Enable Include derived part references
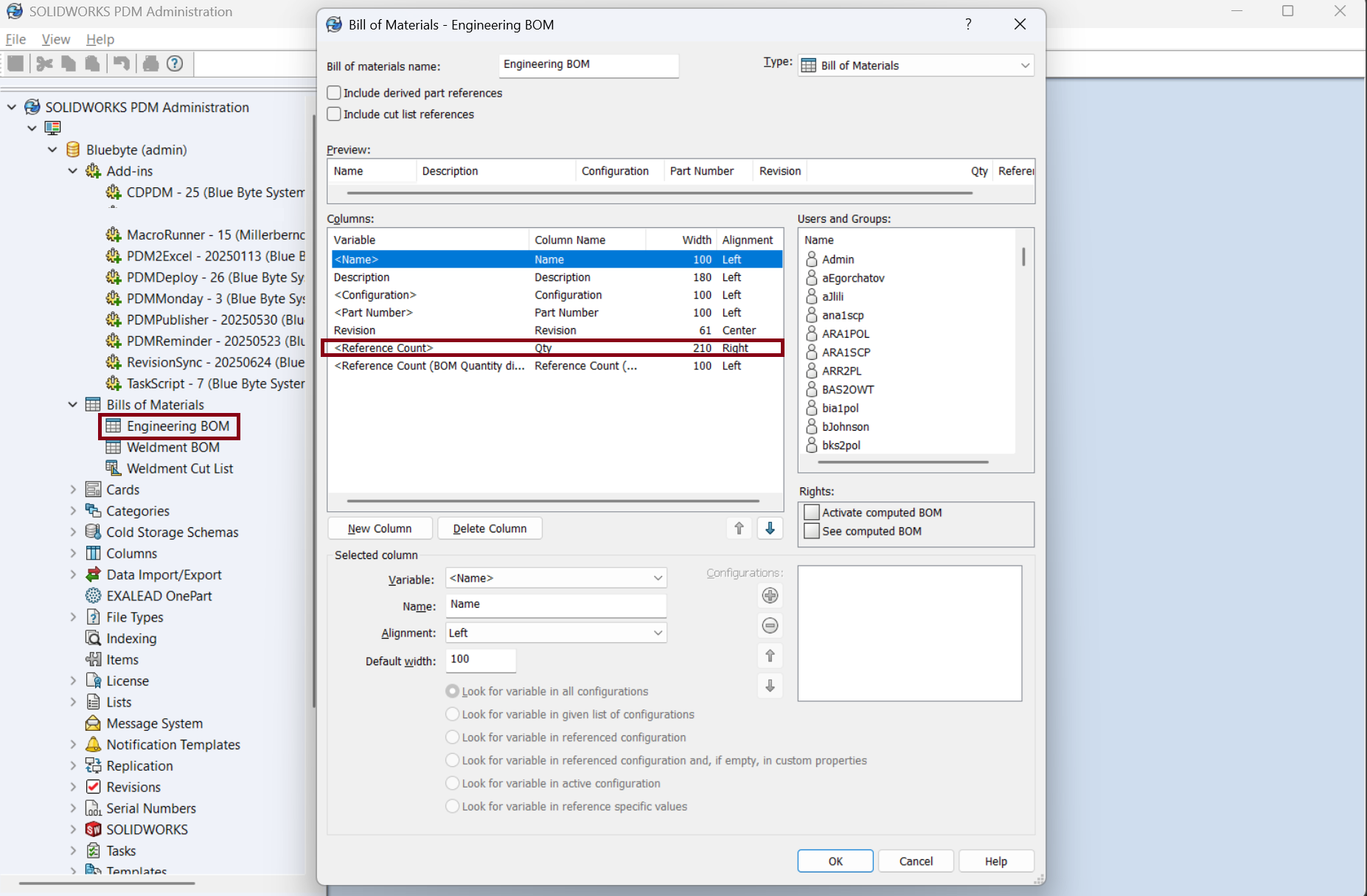Screen dimensions: 1367x896 (334, 93)
